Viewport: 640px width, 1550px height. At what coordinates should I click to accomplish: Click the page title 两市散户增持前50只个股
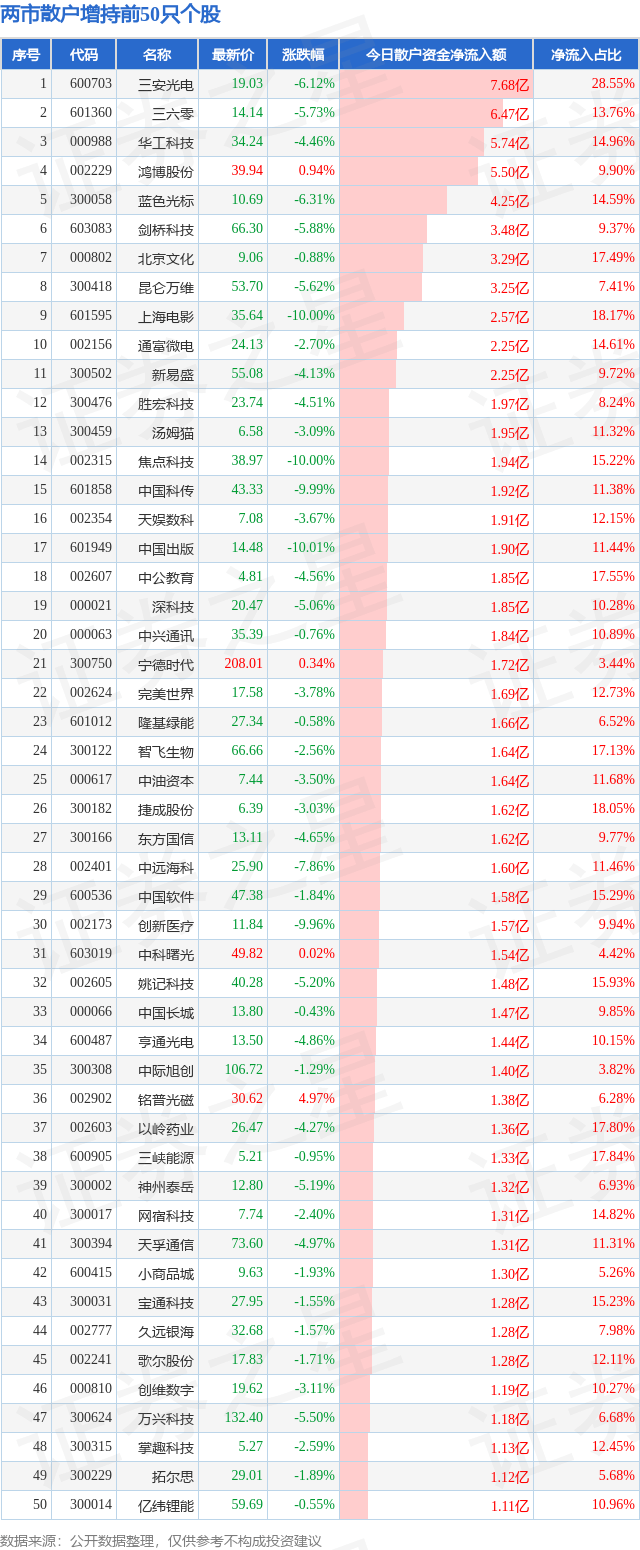111,15
